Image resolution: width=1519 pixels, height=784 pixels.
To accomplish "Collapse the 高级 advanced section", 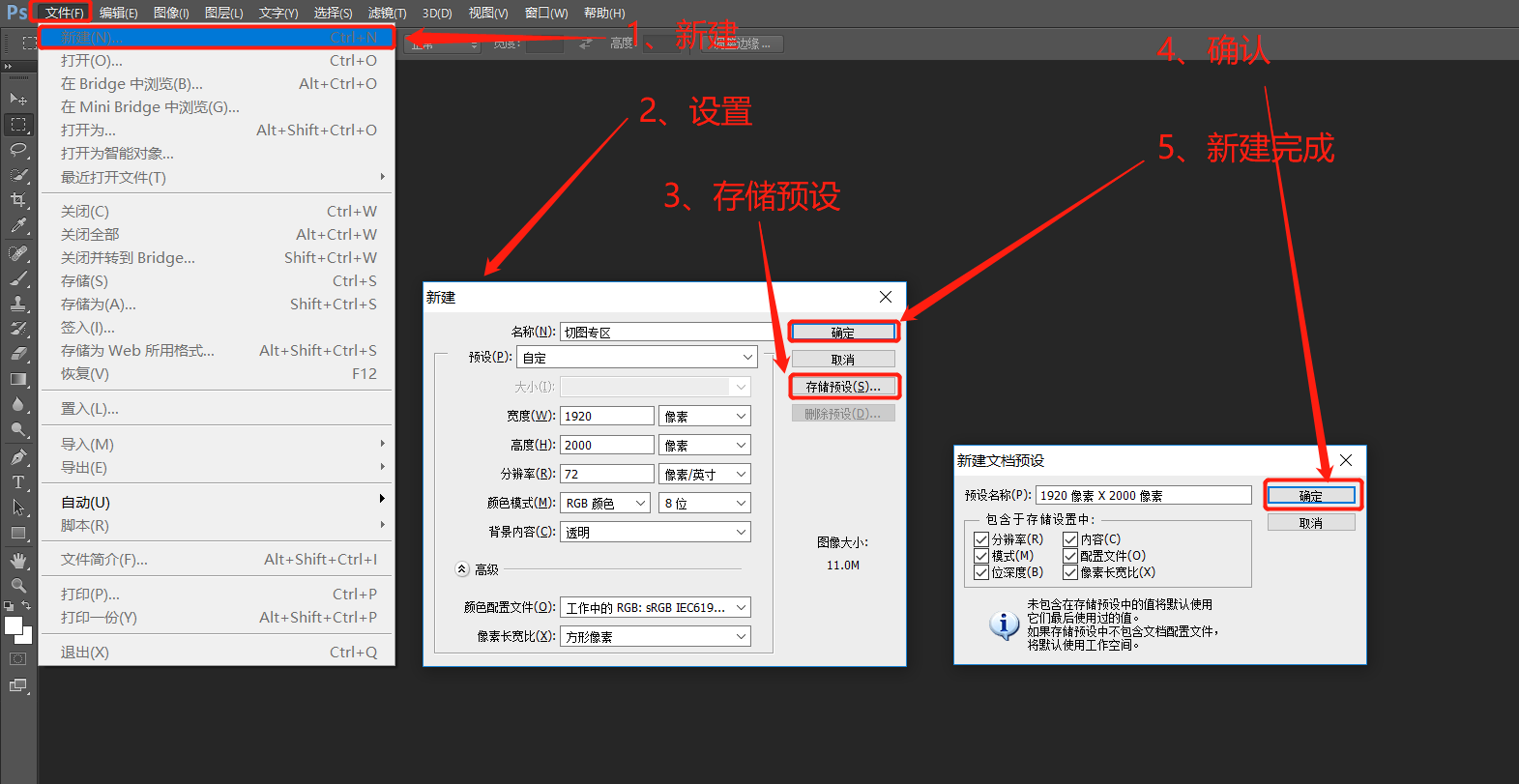I will point(462,569).
